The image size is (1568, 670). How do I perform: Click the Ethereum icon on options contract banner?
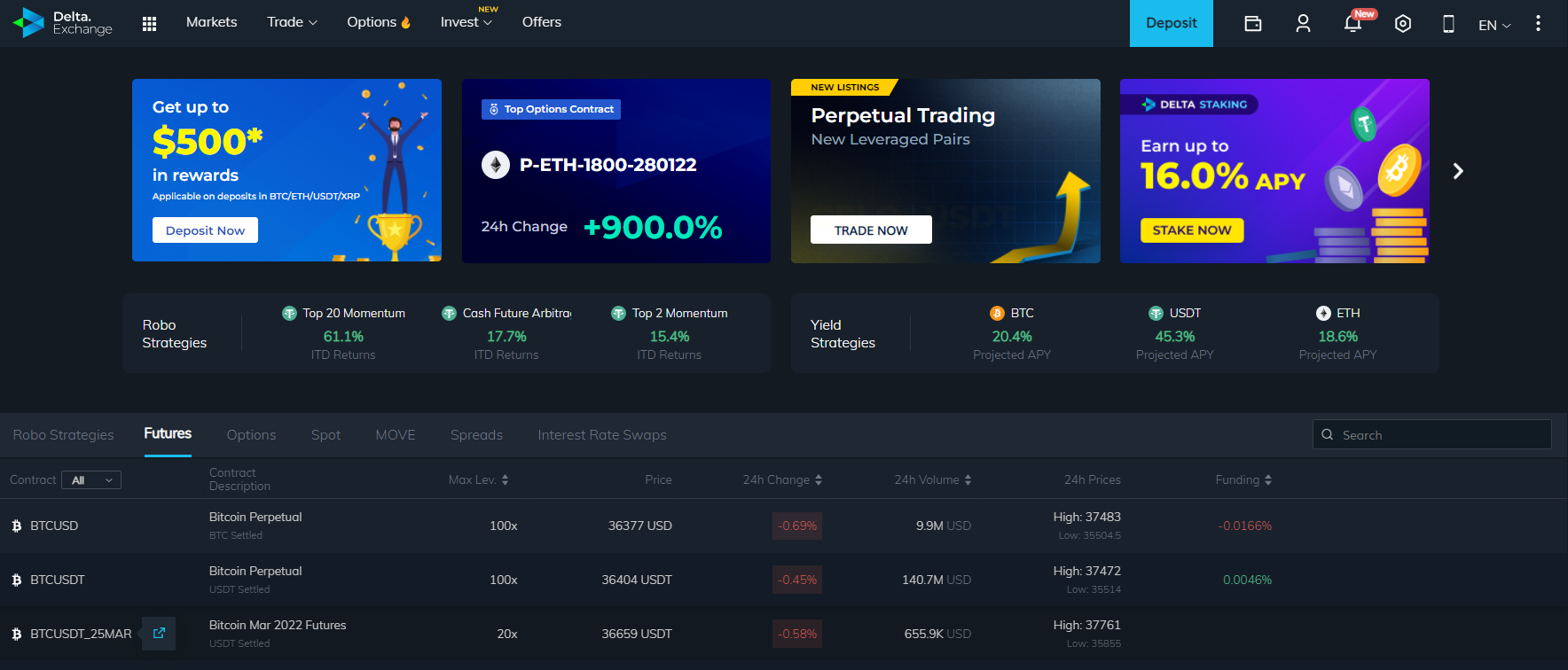tap(496, 165)
